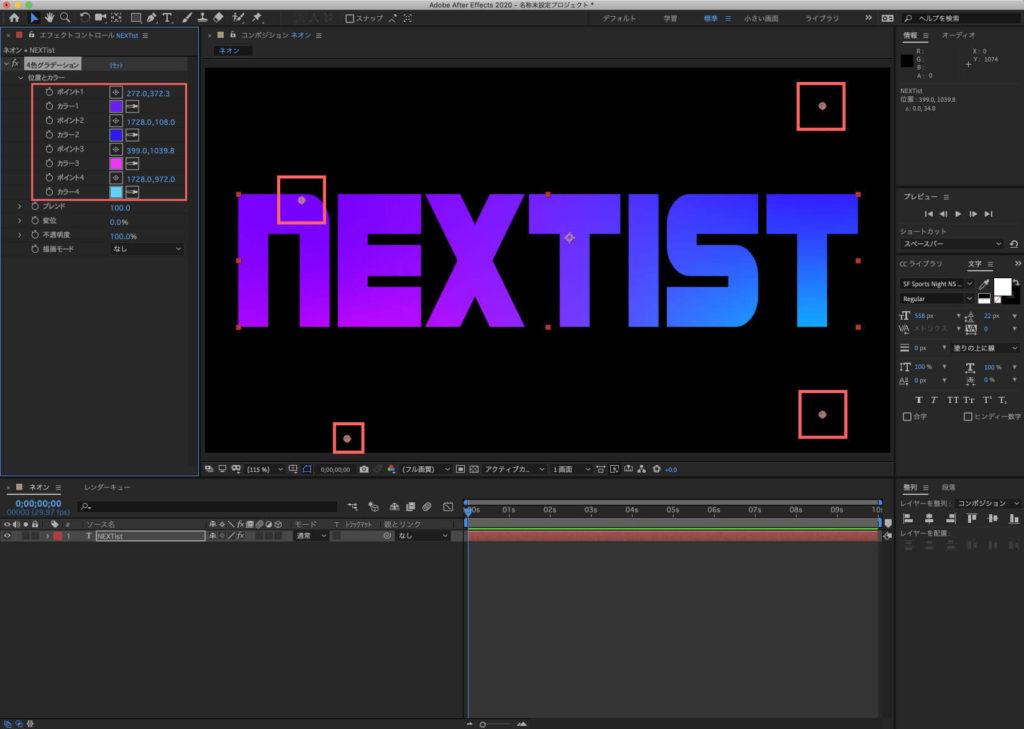Toggle the 4-Color Gradient fx switch
Image resolution: width=1024 pixels, height=729 pixels.
point(15,64)
